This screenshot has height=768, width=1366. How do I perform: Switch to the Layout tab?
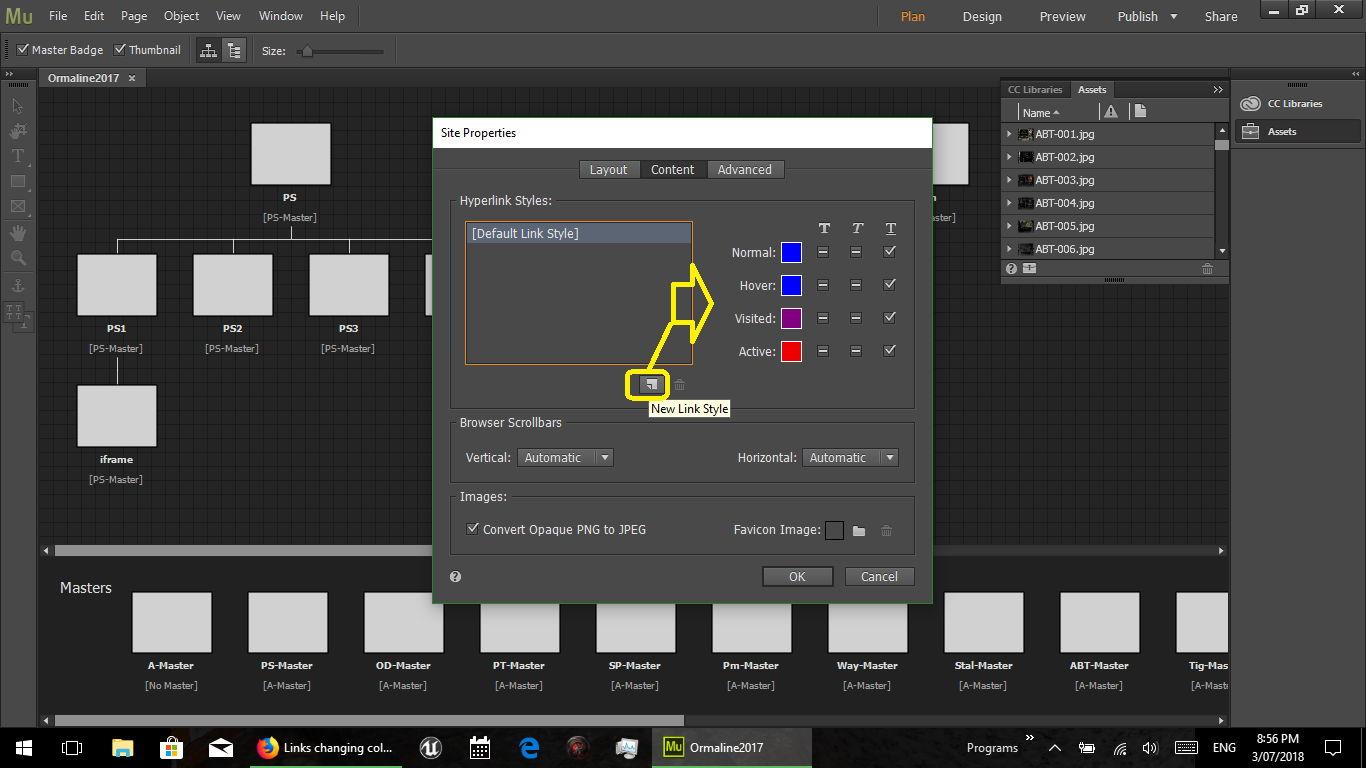(x=608, y=170)
